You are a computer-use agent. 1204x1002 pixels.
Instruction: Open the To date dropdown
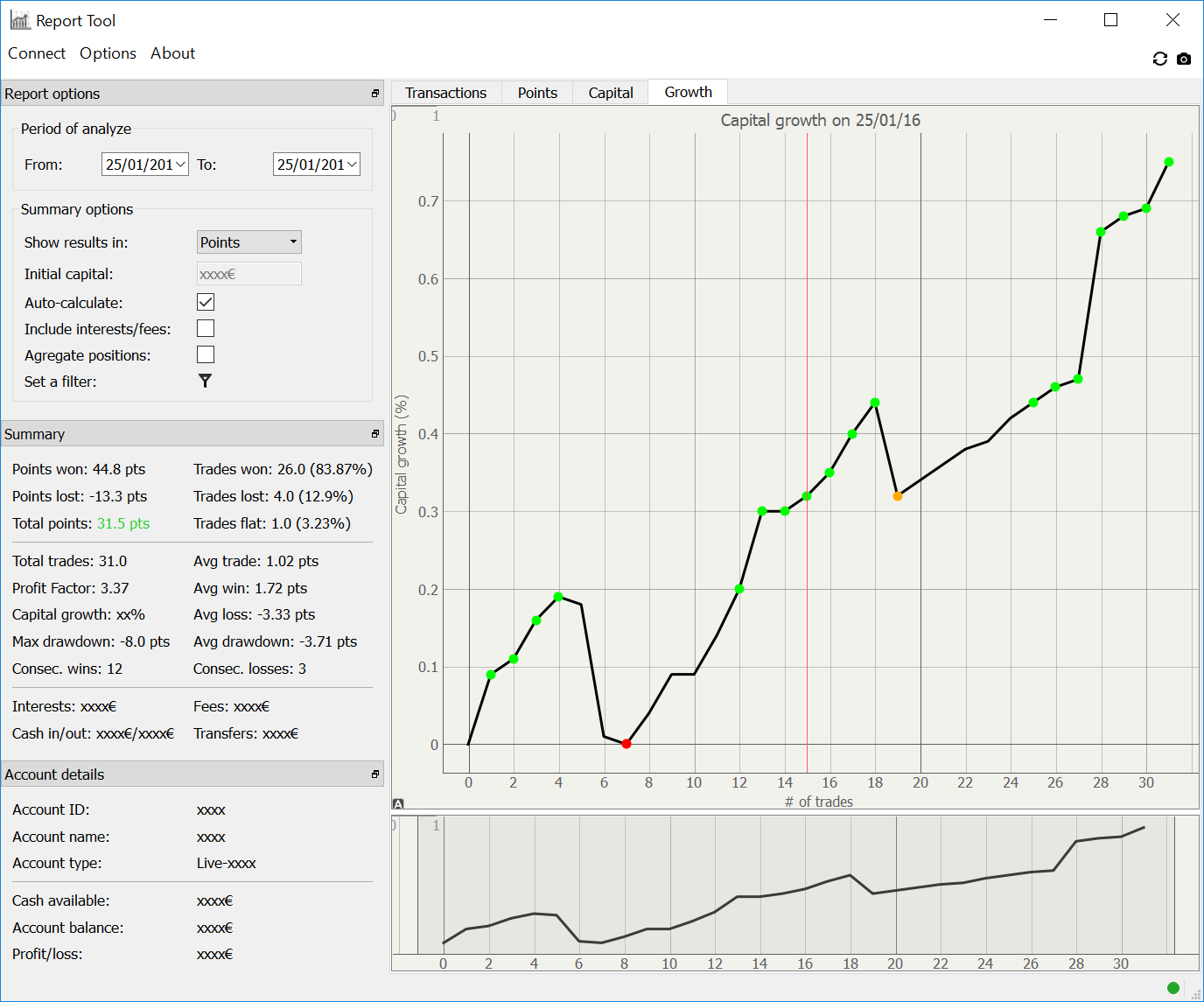pos(352,165)
